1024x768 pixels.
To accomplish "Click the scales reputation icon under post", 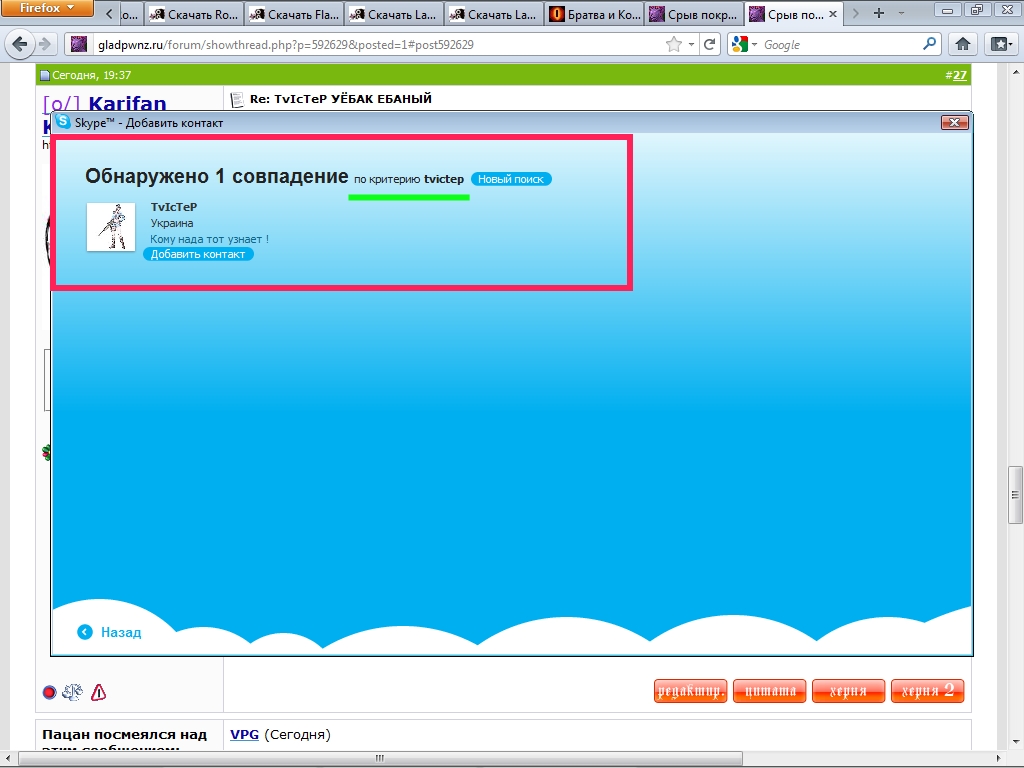I will (72, 692).
